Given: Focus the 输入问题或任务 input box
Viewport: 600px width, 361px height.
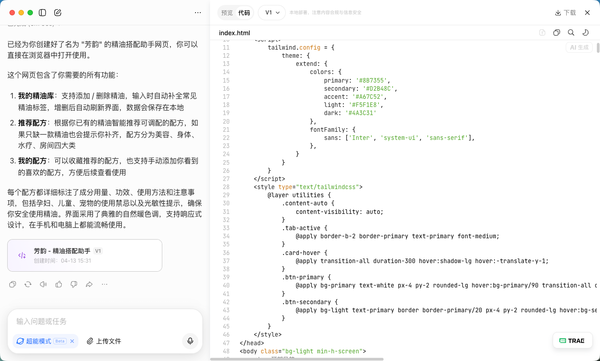Looking at the screenshot, I should pos(105,321).
